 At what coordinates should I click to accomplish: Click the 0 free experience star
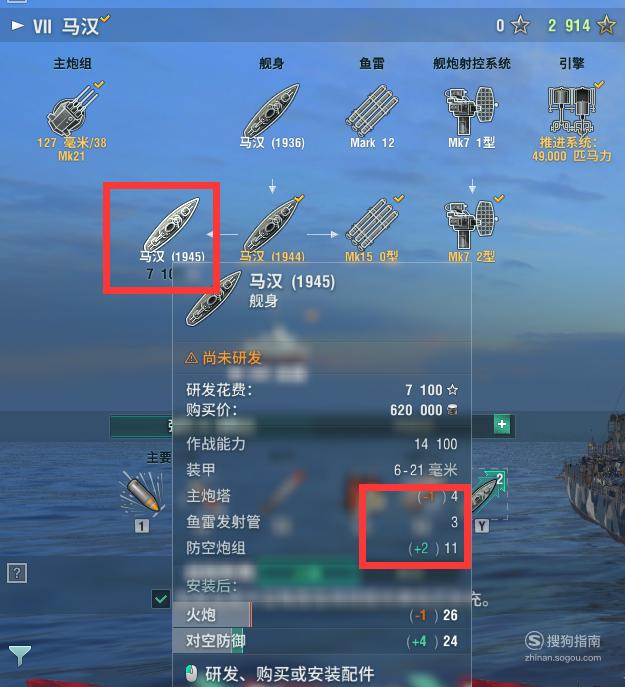point(520,25)
